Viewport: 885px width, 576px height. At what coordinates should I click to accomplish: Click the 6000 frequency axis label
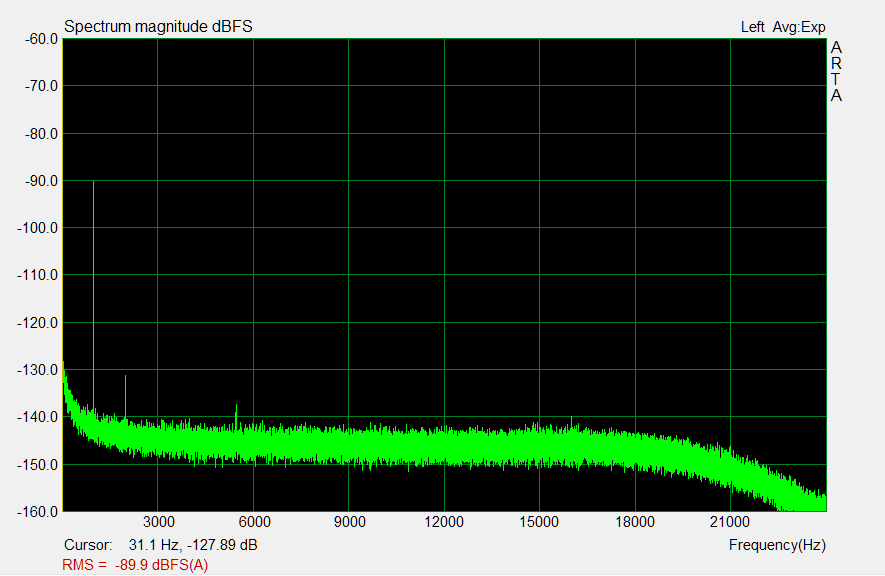point(255,522)
